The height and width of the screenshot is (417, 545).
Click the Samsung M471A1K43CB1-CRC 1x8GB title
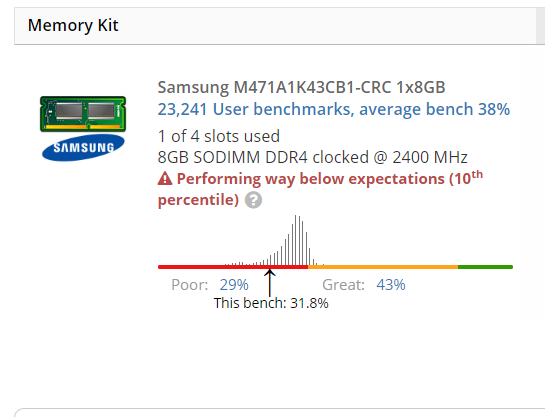301,87
